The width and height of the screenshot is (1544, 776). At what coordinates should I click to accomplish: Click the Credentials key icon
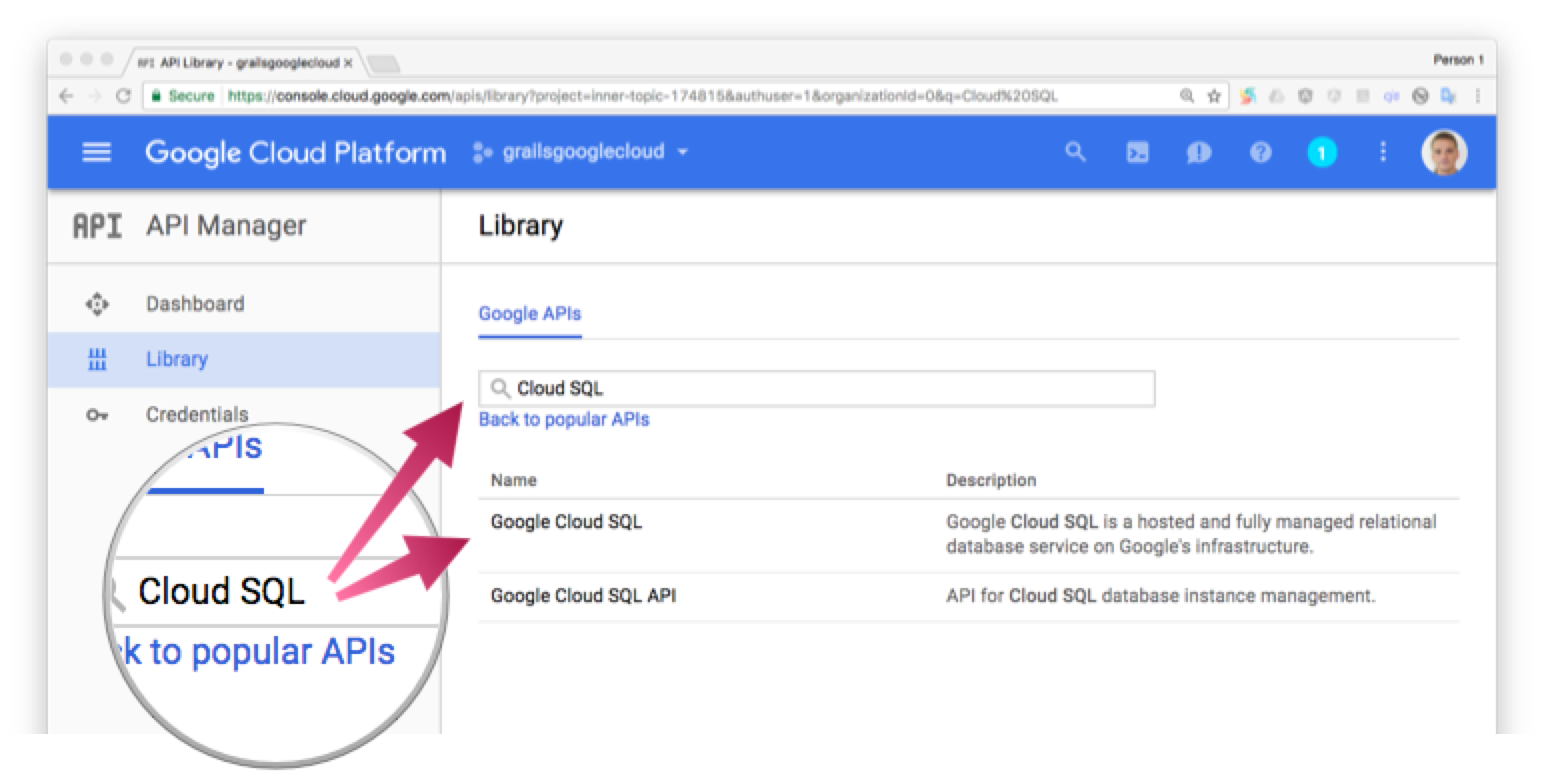click(97, 415)
